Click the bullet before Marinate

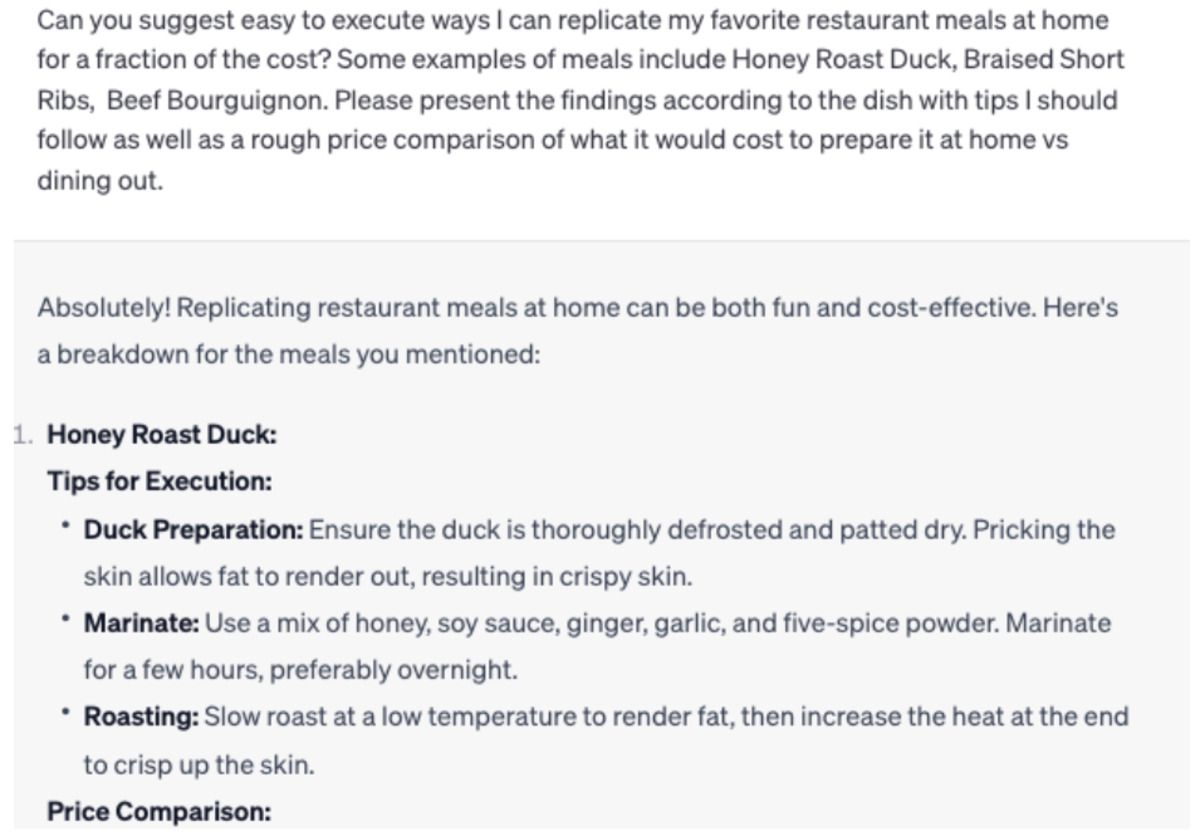pyautogui.click(x=64, y=619)
